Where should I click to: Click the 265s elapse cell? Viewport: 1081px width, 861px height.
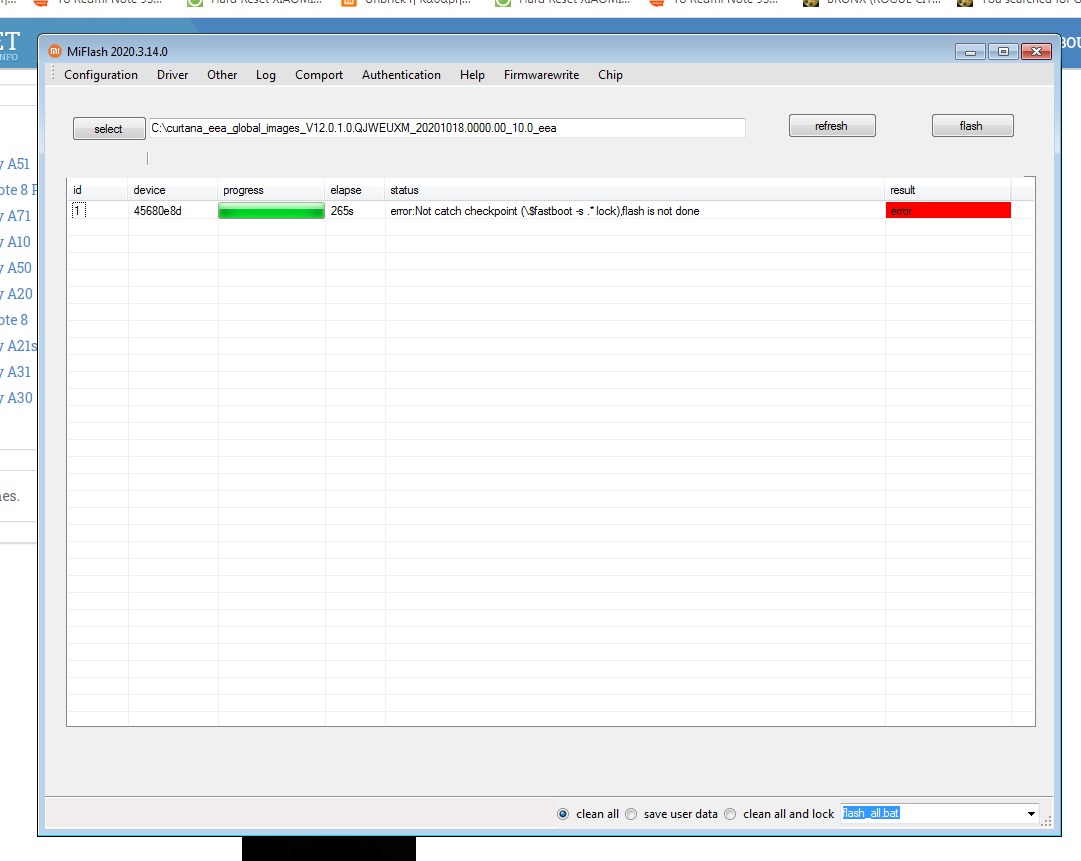click(x=342, y=210)
